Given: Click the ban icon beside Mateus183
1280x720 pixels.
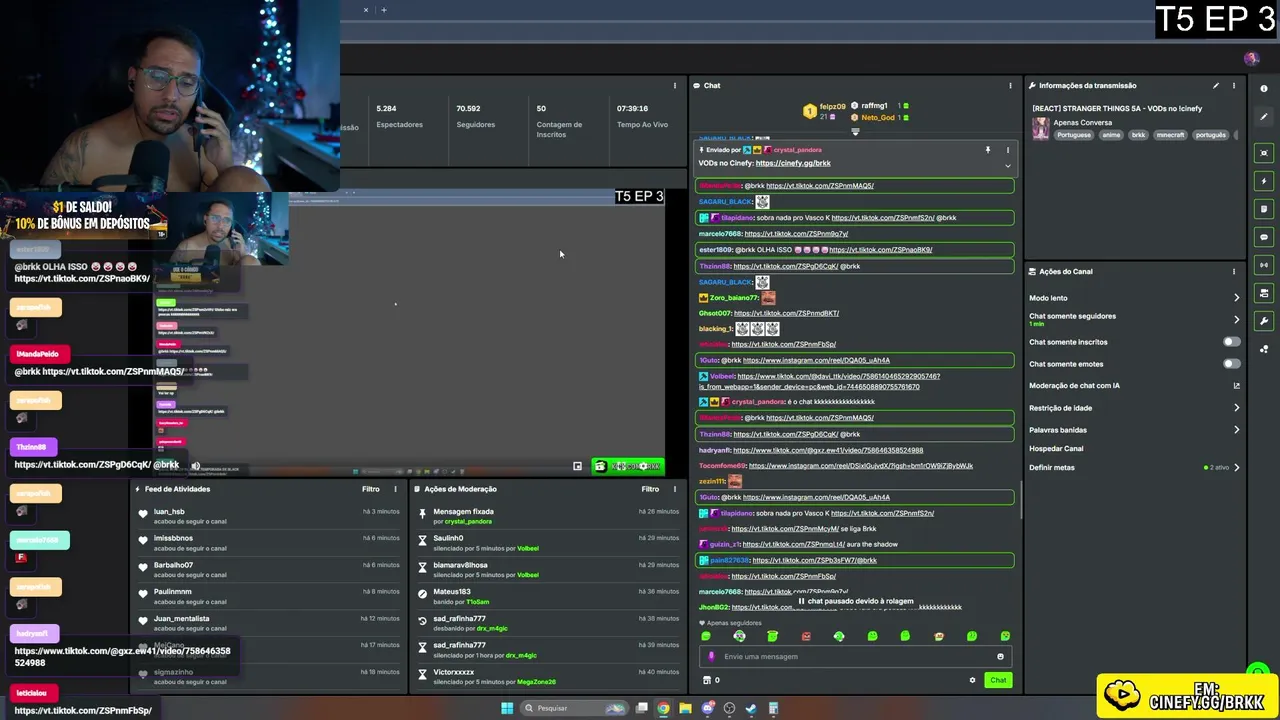Looking at the screenshot, I should tap(422, 592).
